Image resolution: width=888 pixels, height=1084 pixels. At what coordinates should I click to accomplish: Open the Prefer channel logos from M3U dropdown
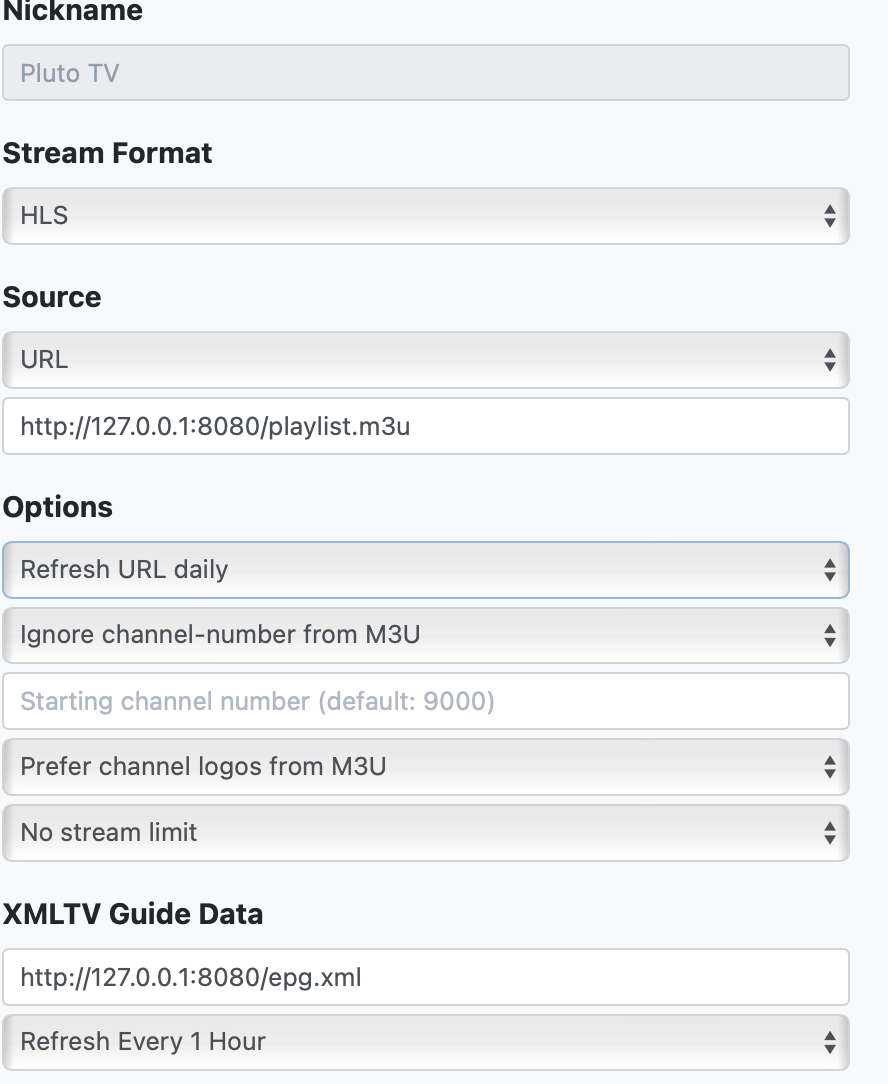coord(425,767)
